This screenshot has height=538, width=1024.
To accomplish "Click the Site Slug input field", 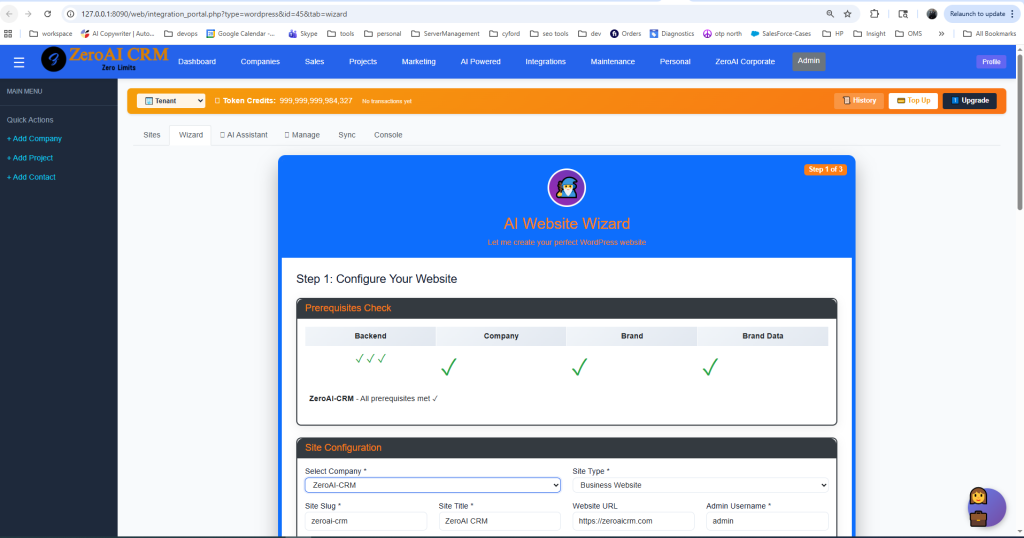I will click(365, 521).
